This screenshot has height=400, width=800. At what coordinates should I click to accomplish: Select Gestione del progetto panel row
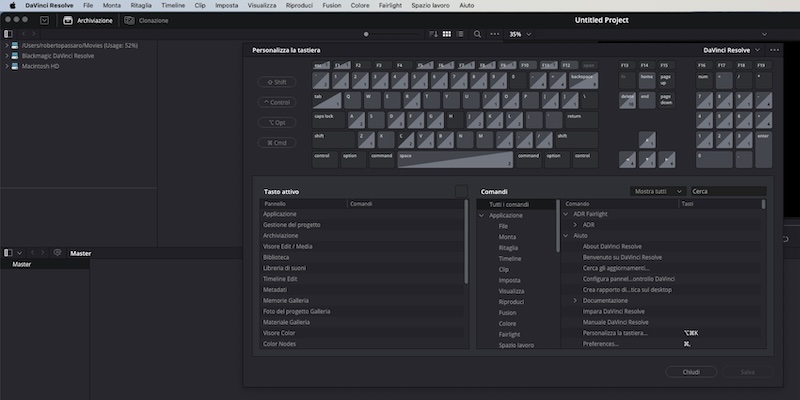(362, 224)
